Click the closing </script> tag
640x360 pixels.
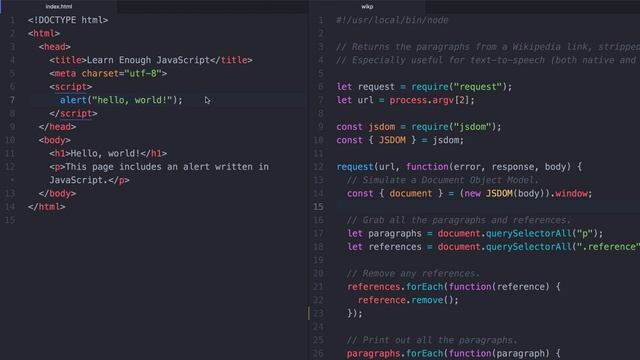coord(73,113)
